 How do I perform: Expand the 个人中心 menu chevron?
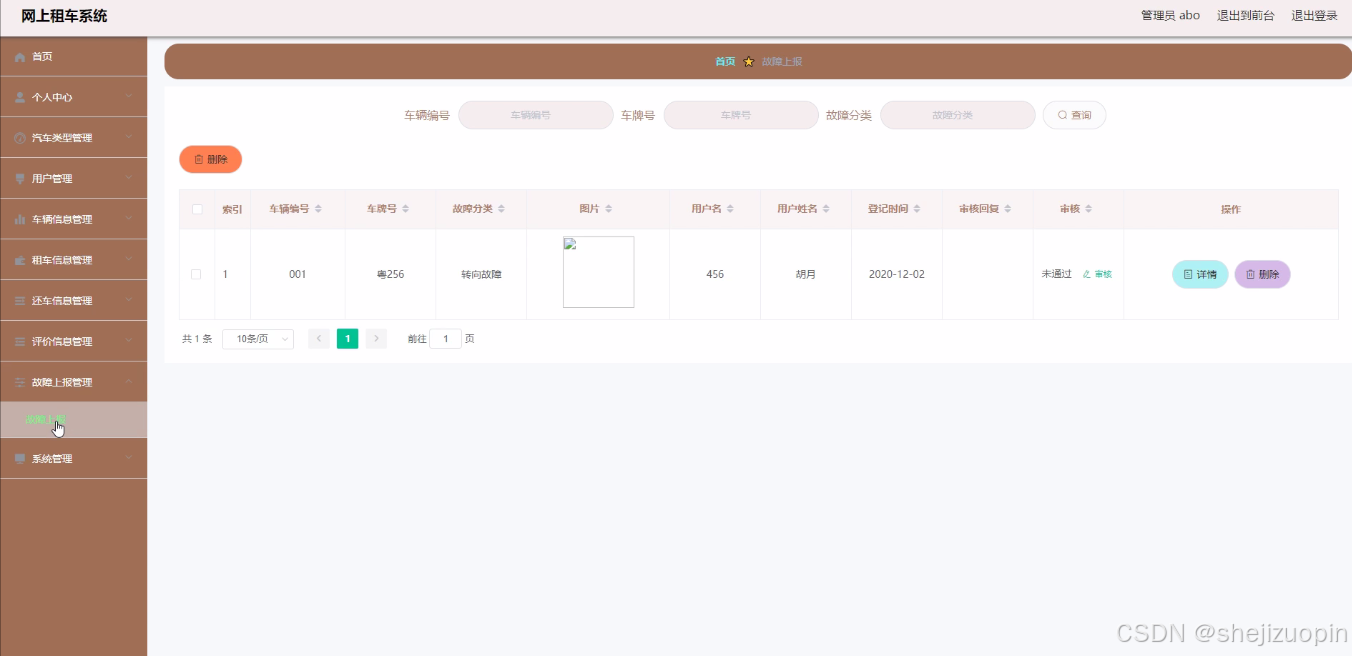click(x=129, y=97)
